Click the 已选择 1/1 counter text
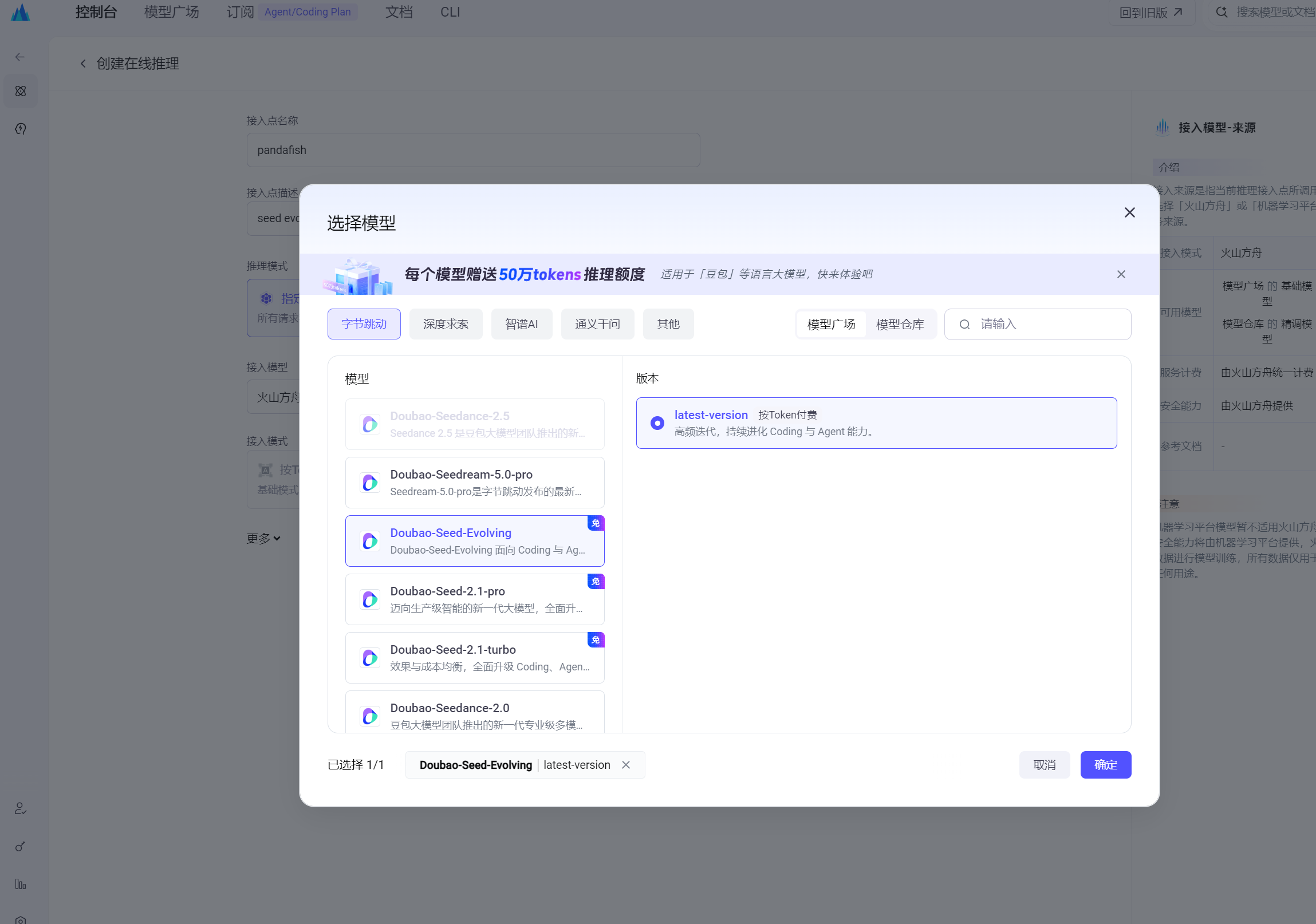 [356, 765]
